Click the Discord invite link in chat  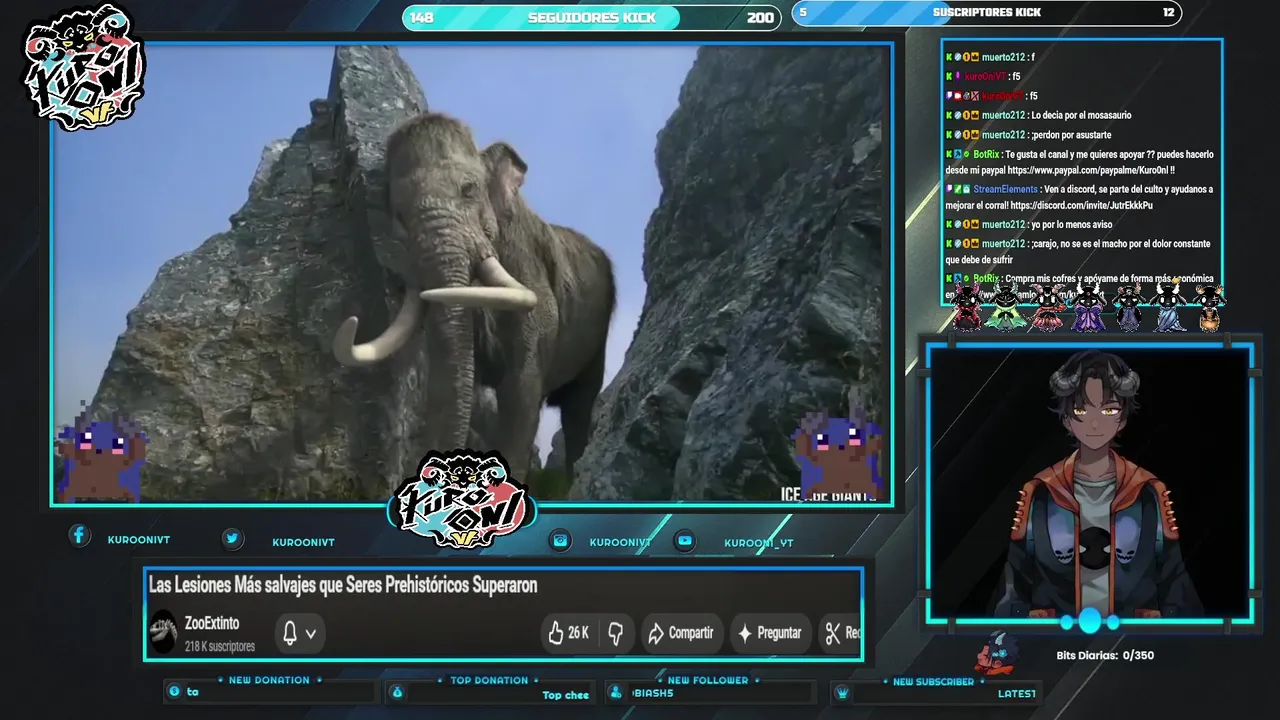tap(1081, 205)
